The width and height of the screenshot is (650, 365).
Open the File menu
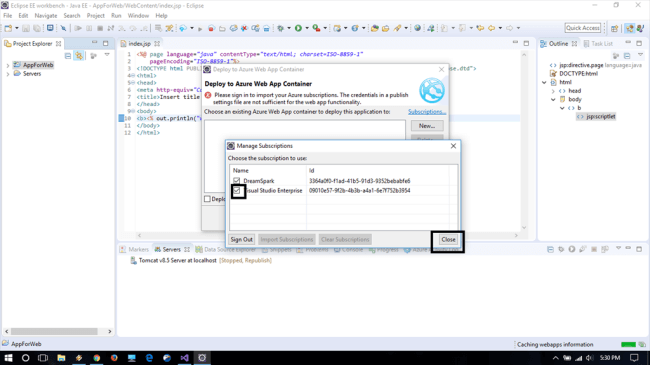click(7, 16)
